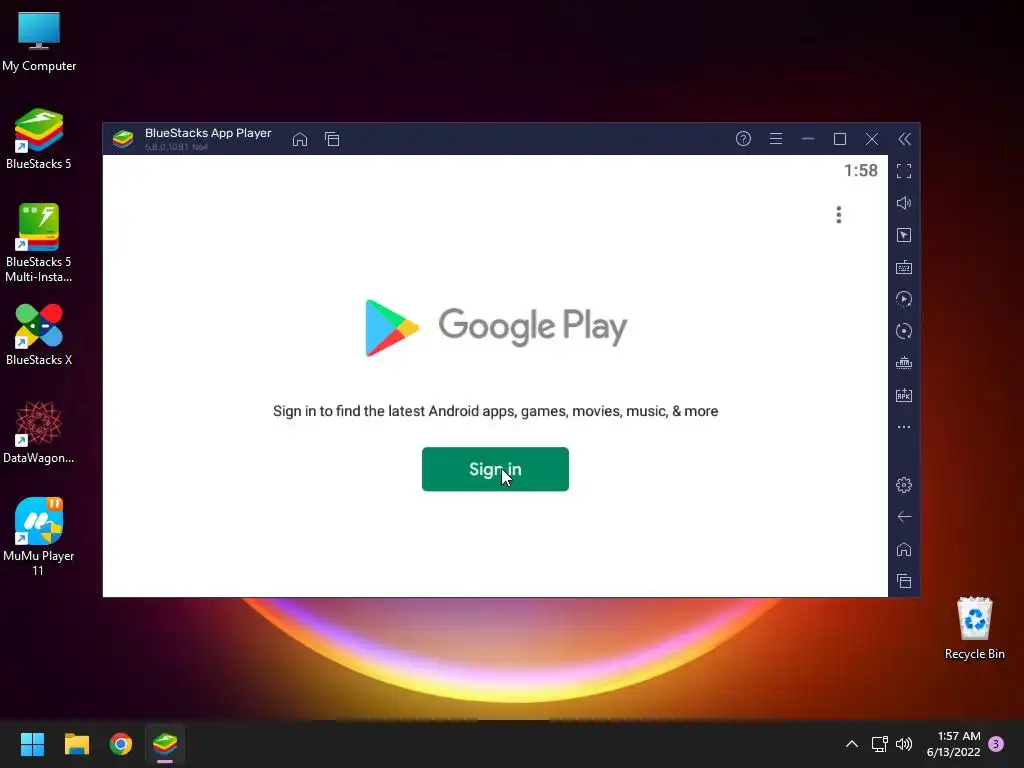Open keyboard game controls icon
Screen dimensions: 1024x768
(x=904, y=267)
